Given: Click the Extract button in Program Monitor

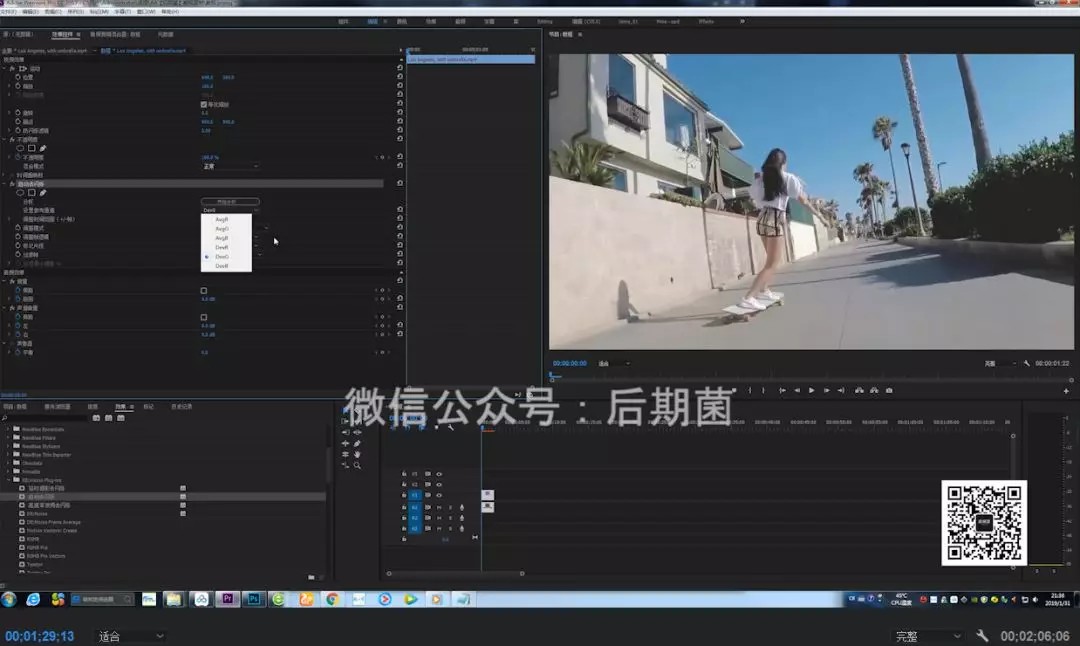Looking at the screenshot, I should point(874,390).
